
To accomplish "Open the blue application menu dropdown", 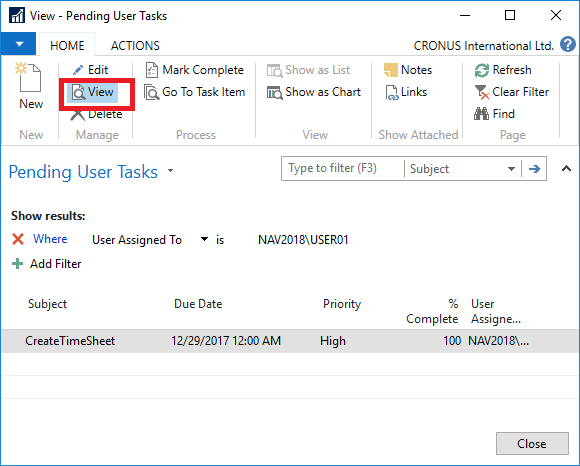I will click(18, 44).
